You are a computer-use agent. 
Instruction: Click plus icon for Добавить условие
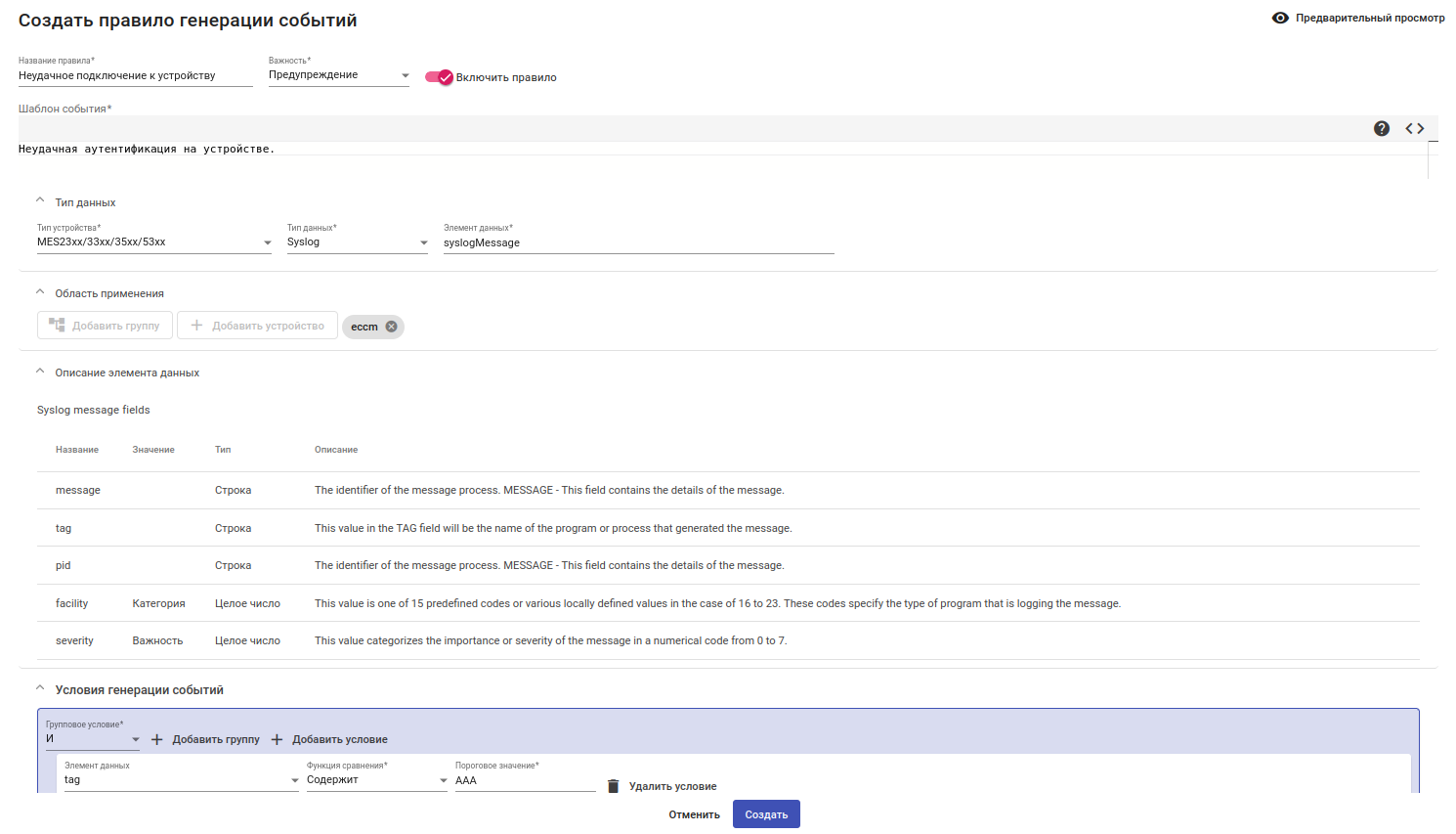(x=278, y=739)
